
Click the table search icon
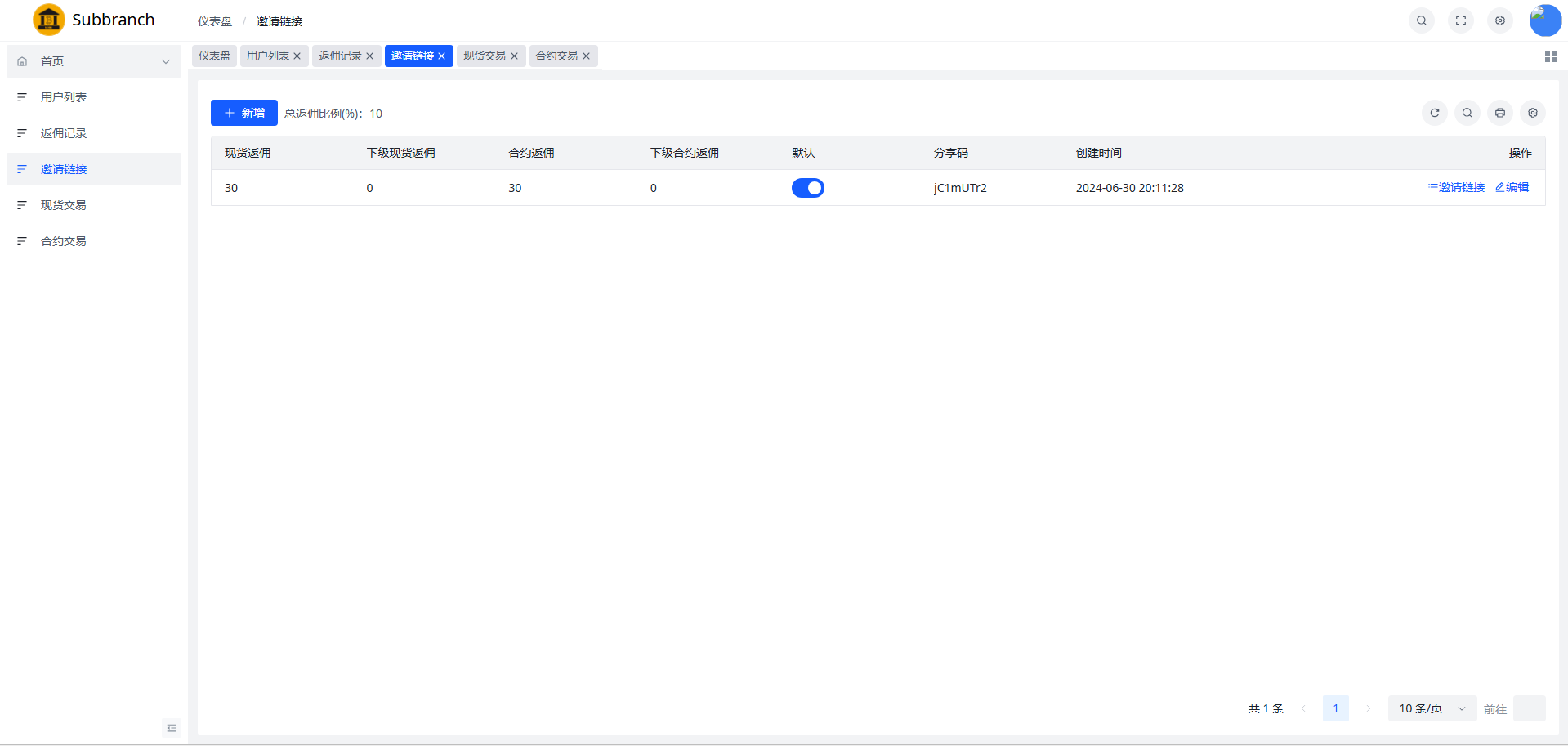click(x=1467, y=113)
